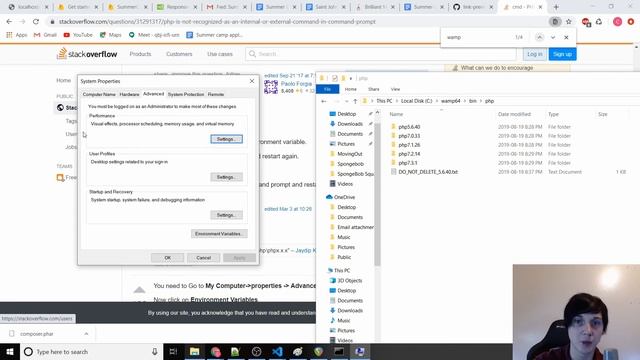Open the php7.0.33 folder
This screenshot has width=640, height=360.
pyautogui.click(x=409, y=136)
